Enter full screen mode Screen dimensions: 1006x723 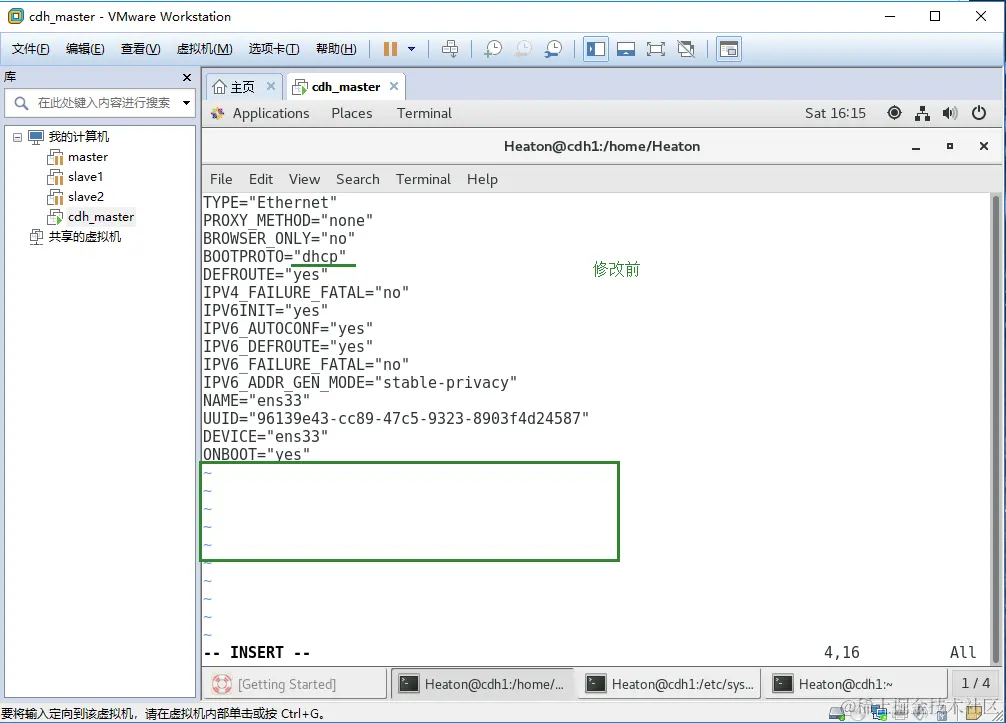[x=656, y=49]
